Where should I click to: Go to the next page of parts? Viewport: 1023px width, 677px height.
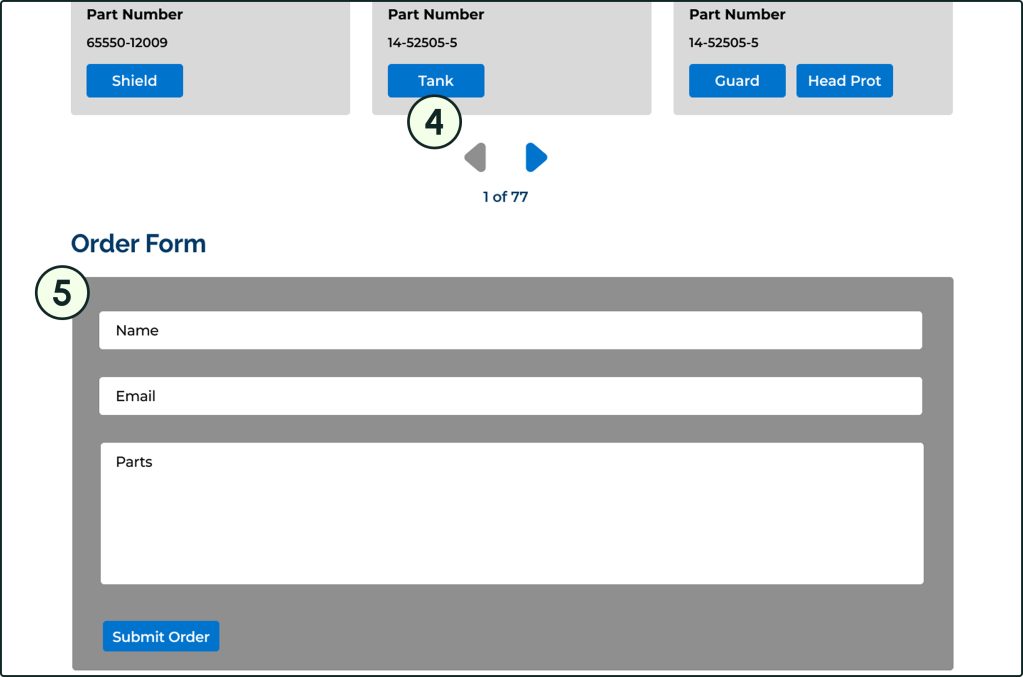(x=536, y=157)
